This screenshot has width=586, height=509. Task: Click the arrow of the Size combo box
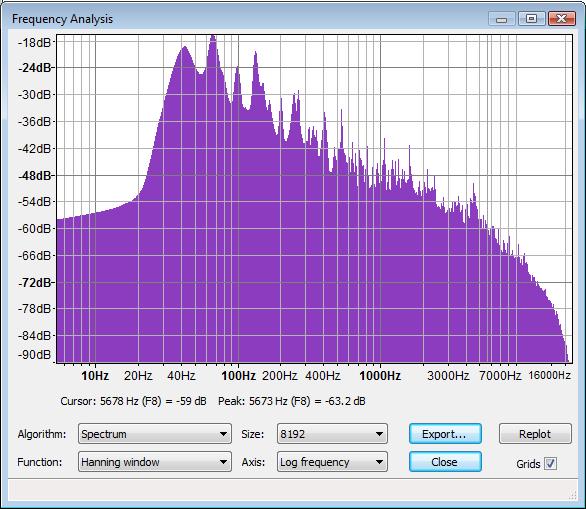[x=379, y=434]
